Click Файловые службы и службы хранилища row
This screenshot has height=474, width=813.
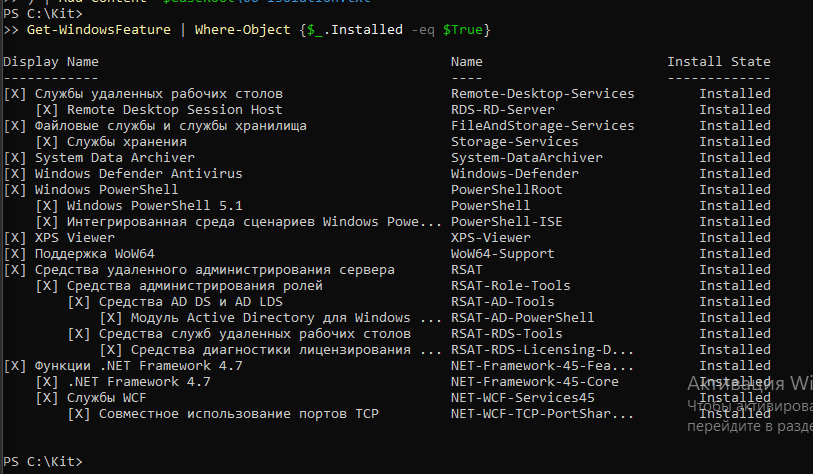387,126
